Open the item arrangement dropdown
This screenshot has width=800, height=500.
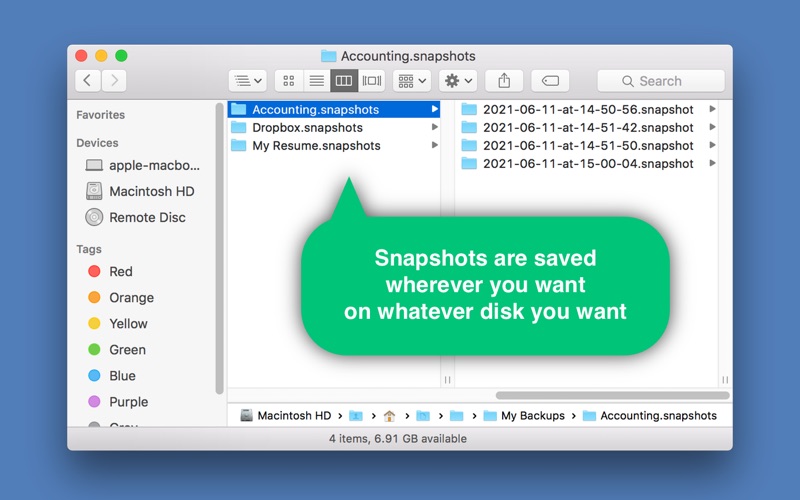point(412,81)
